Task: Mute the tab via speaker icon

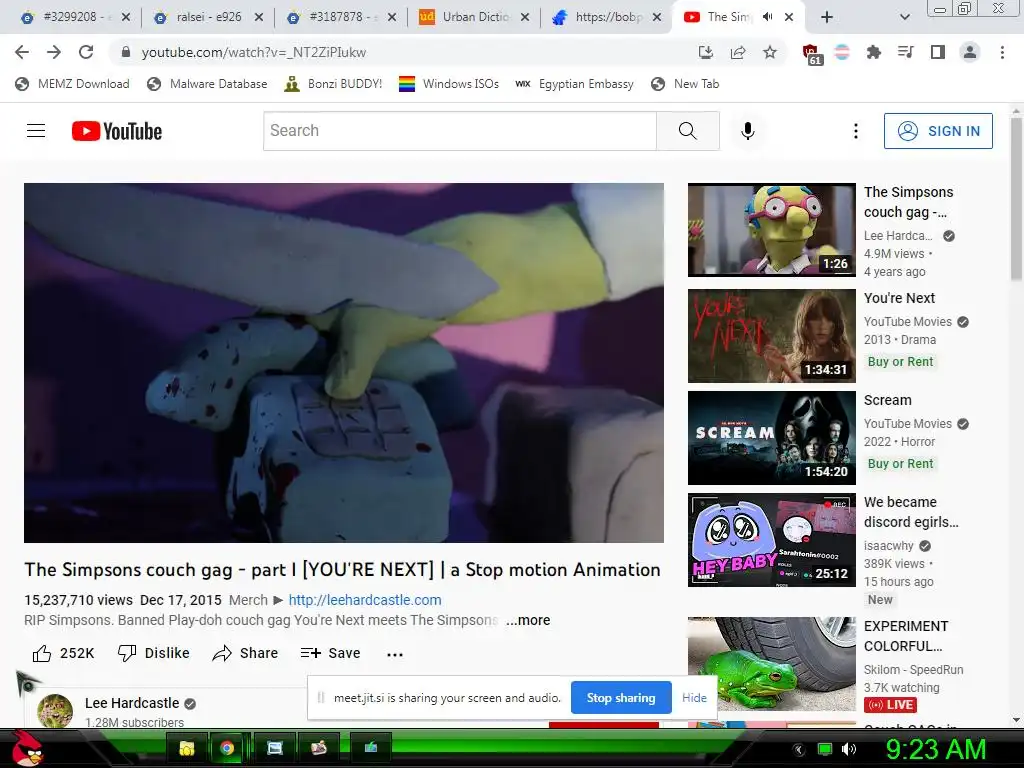Action: click(x=767, y=17)
